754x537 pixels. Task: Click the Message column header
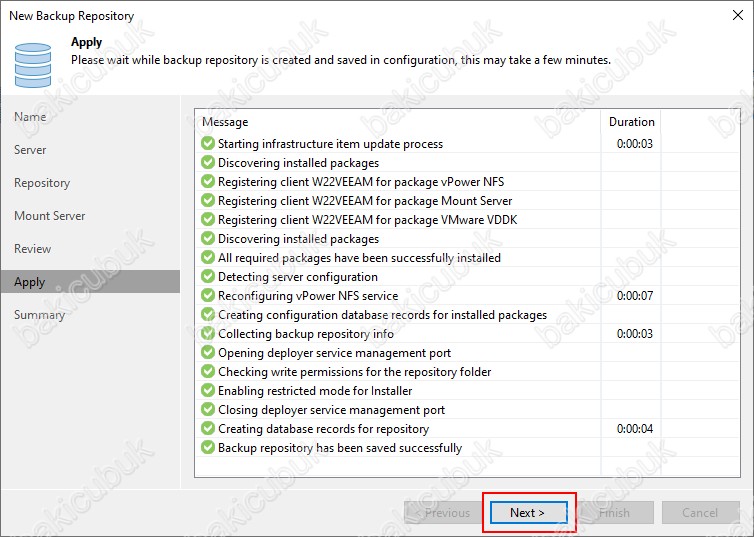(x=225, y=122)
